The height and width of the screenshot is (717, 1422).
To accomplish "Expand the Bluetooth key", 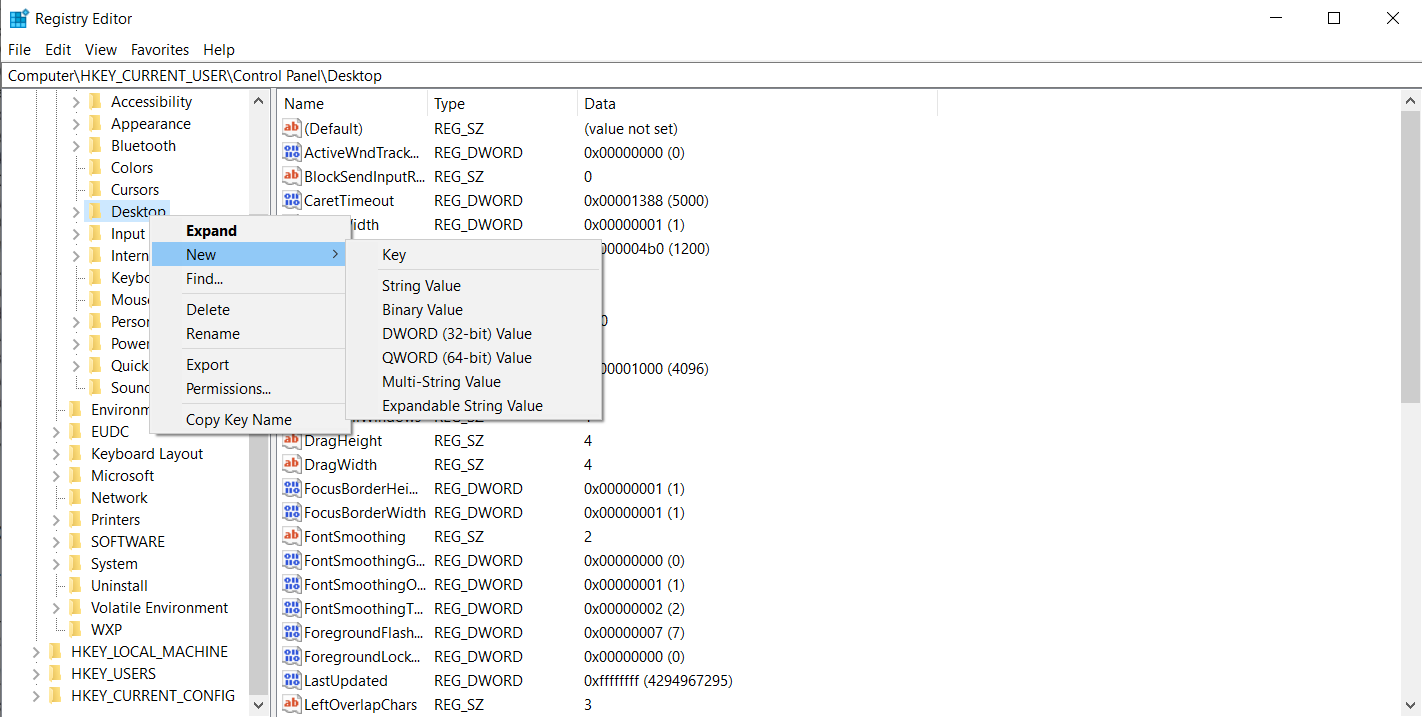I will [76, 146].
